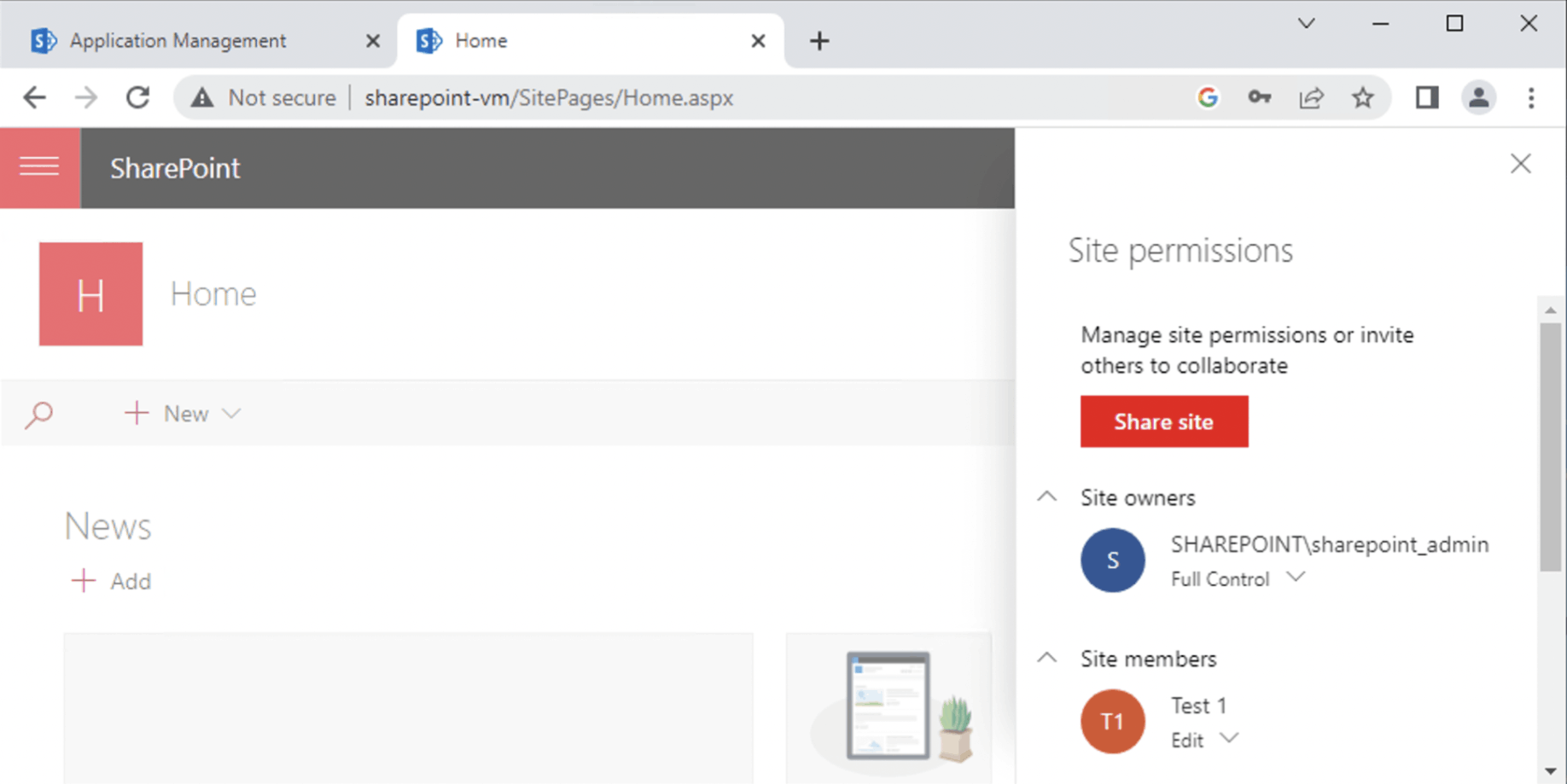Click the Test 1 member name
The image size is (1567, 784).
(x=1198, y=706)
